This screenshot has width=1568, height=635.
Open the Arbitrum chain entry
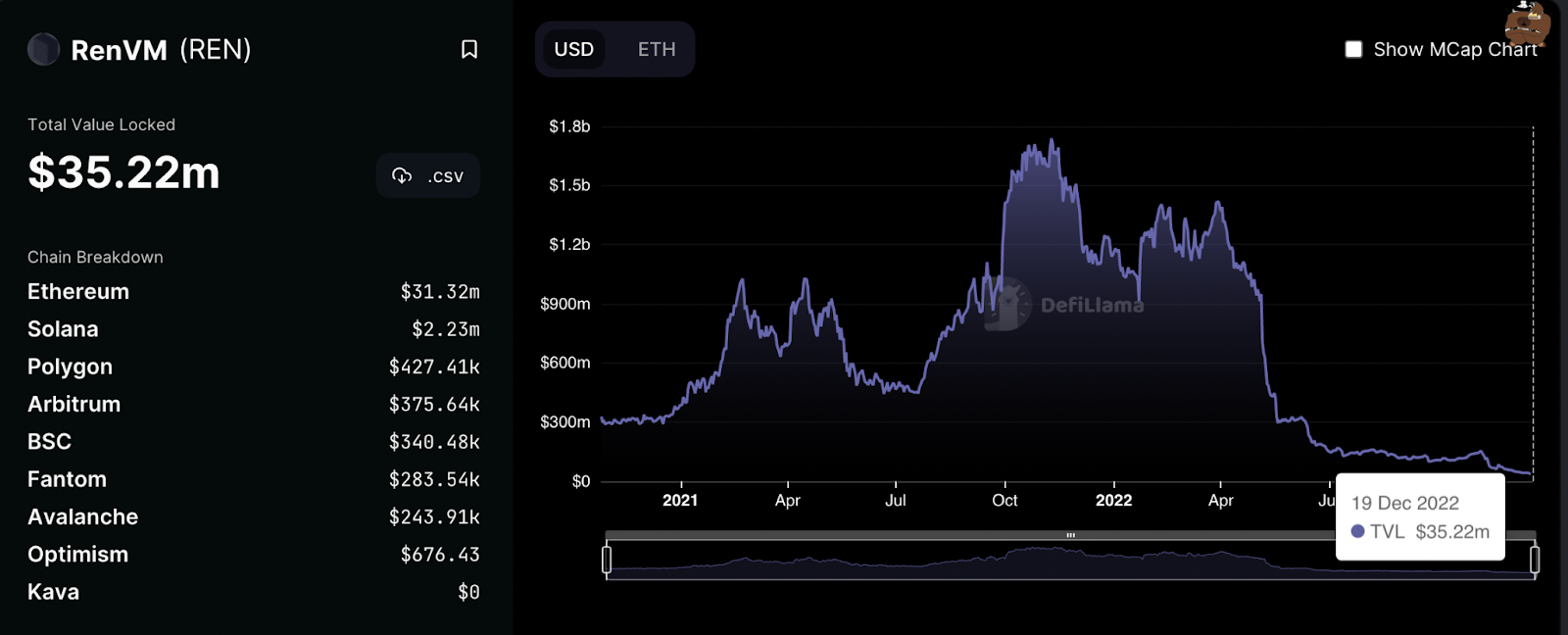click(x=73, y=404)
